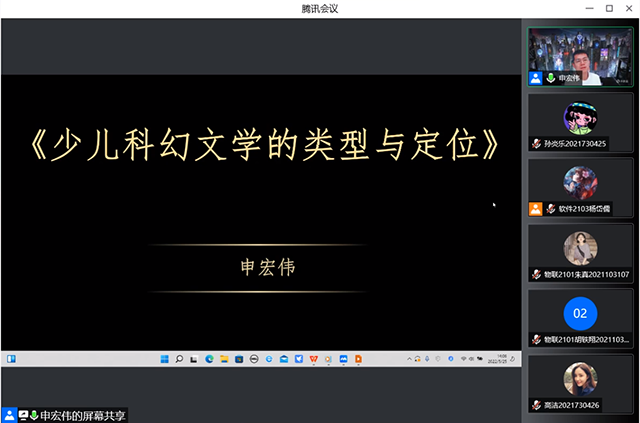The width and height of the screenshot is (640, 423).
Task: Click blue person icon in screen-share label
Action: 9,415
